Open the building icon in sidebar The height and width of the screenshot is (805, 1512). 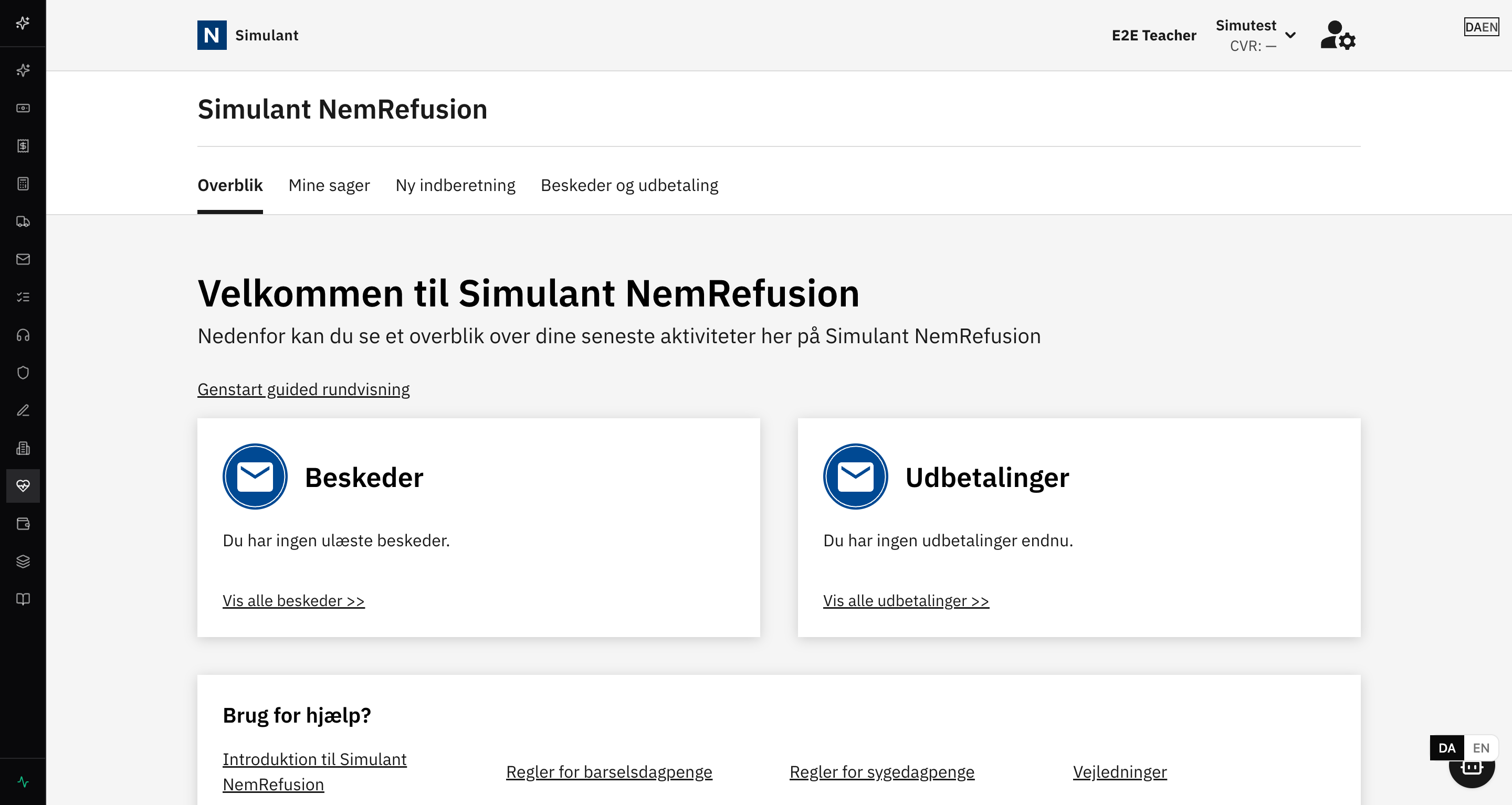23,448
